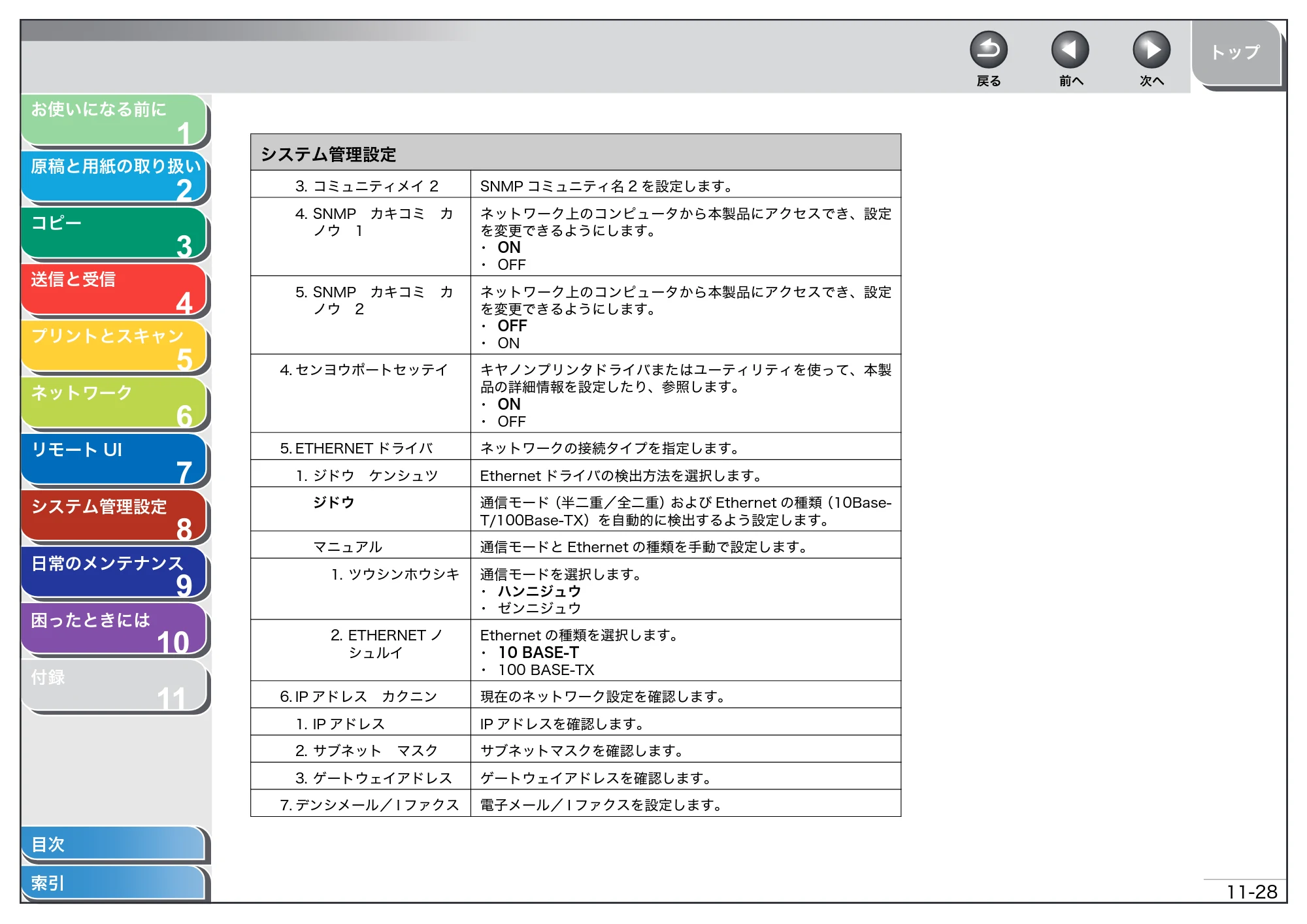Image resolution: width=1307 pixels, height=924 pixels.
Task: Open the 目次 (table of contents) button
Action: pos(113,844)
